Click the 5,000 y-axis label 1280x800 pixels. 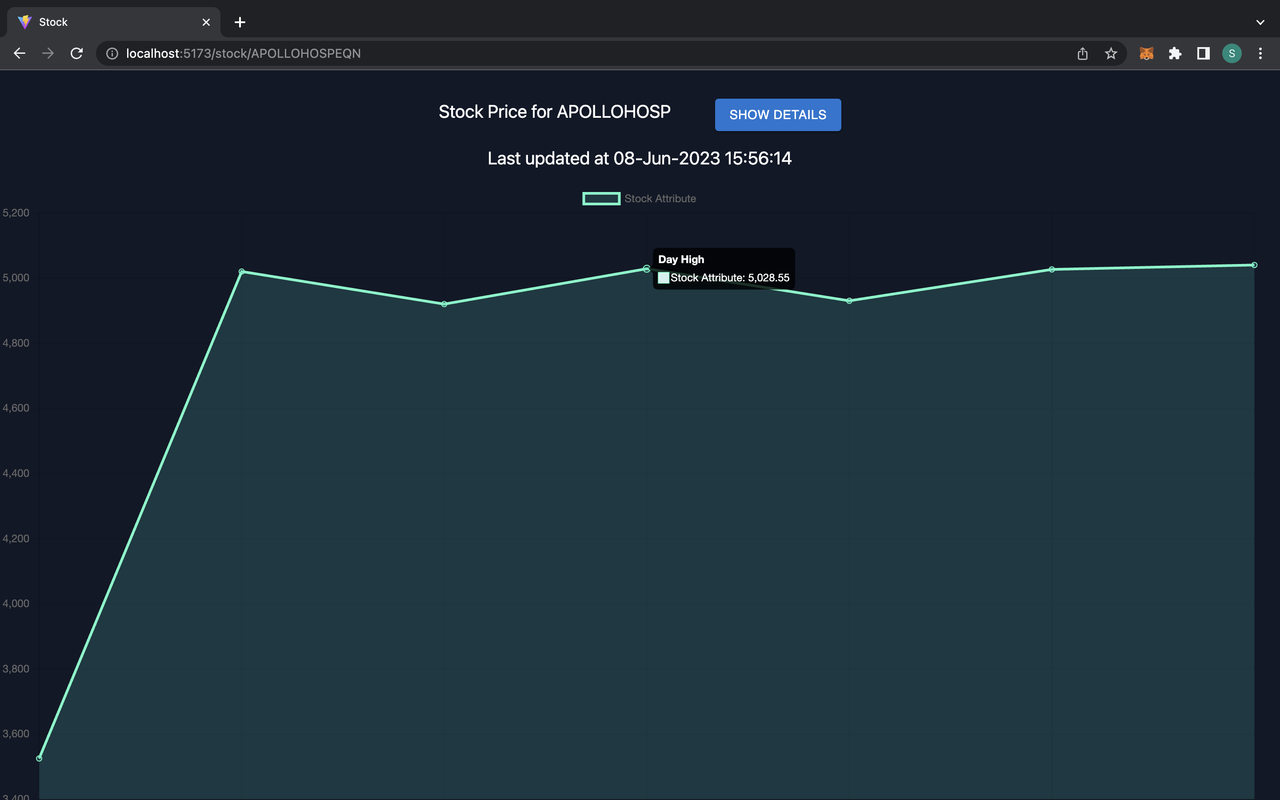click(x=16, y=278)
